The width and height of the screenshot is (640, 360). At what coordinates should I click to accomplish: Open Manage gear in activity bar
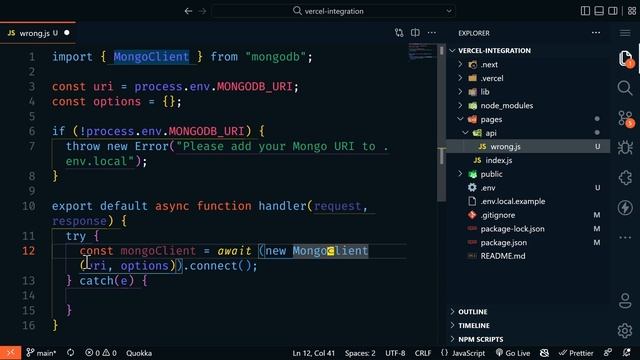[625, 330]
